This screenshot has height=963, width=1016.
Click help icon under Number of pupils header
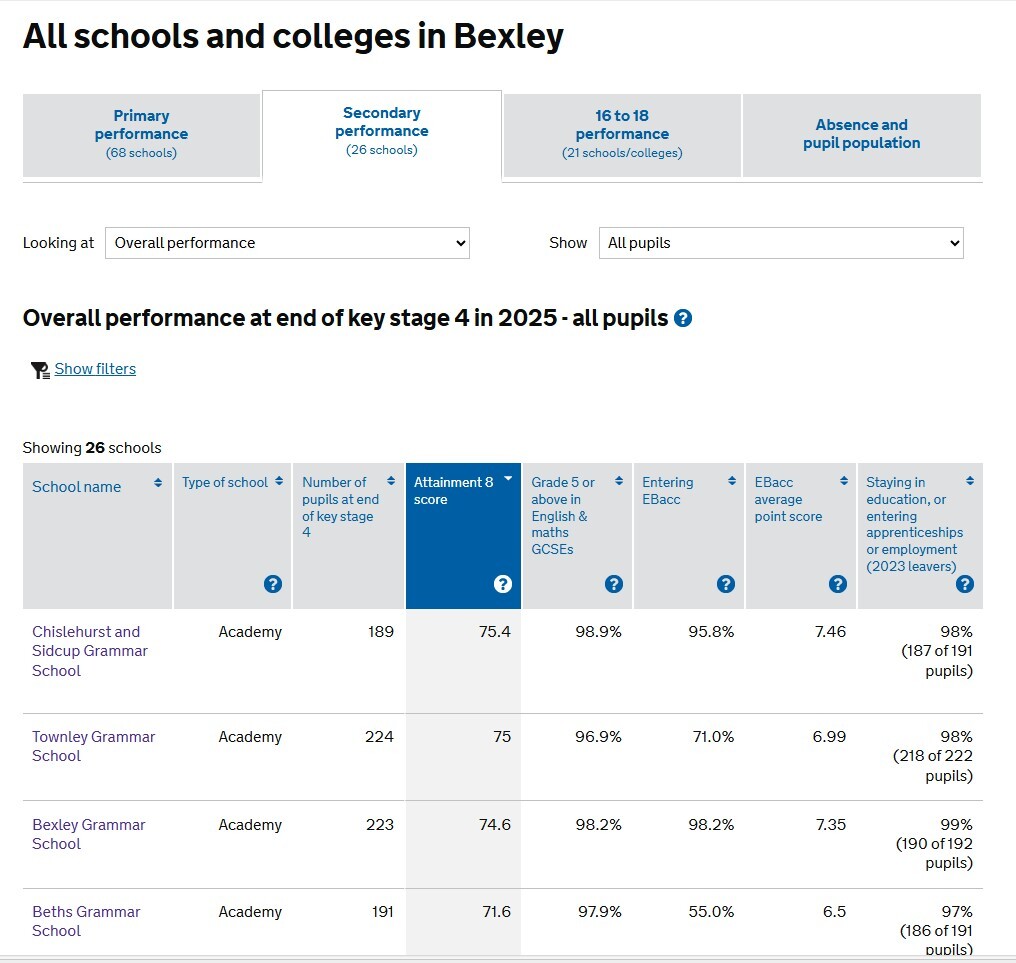tap(273, 584)
